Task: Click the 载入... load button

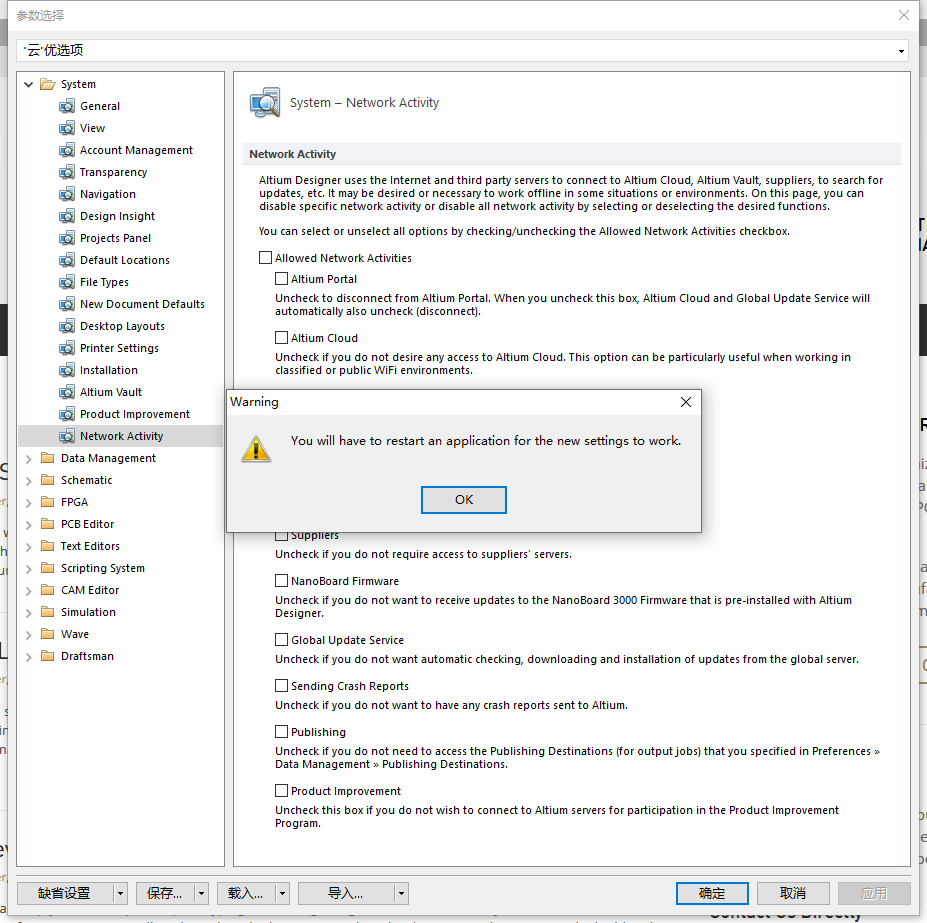Action: (x=246, y=893)
